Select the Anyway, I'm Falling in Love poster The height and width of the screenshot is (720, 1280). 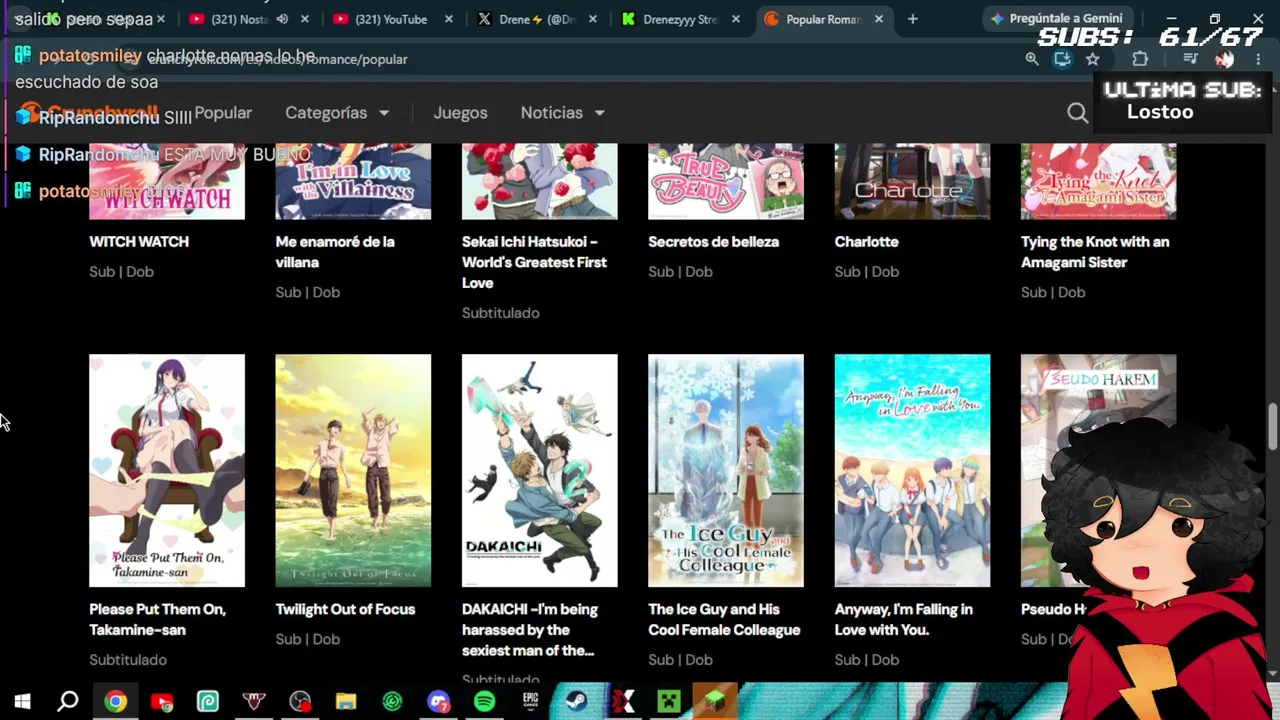(912, 470)
